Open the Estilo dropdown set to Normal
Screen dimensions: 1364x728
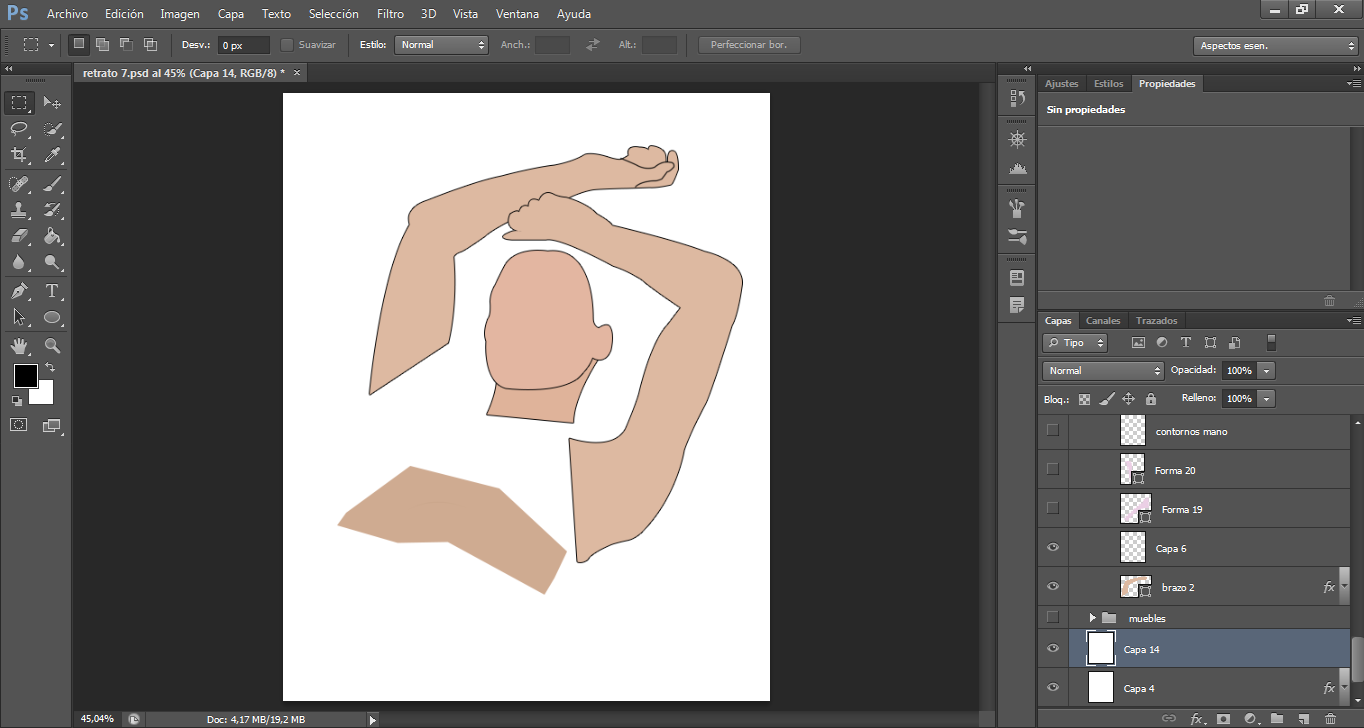tap(441, 45)
